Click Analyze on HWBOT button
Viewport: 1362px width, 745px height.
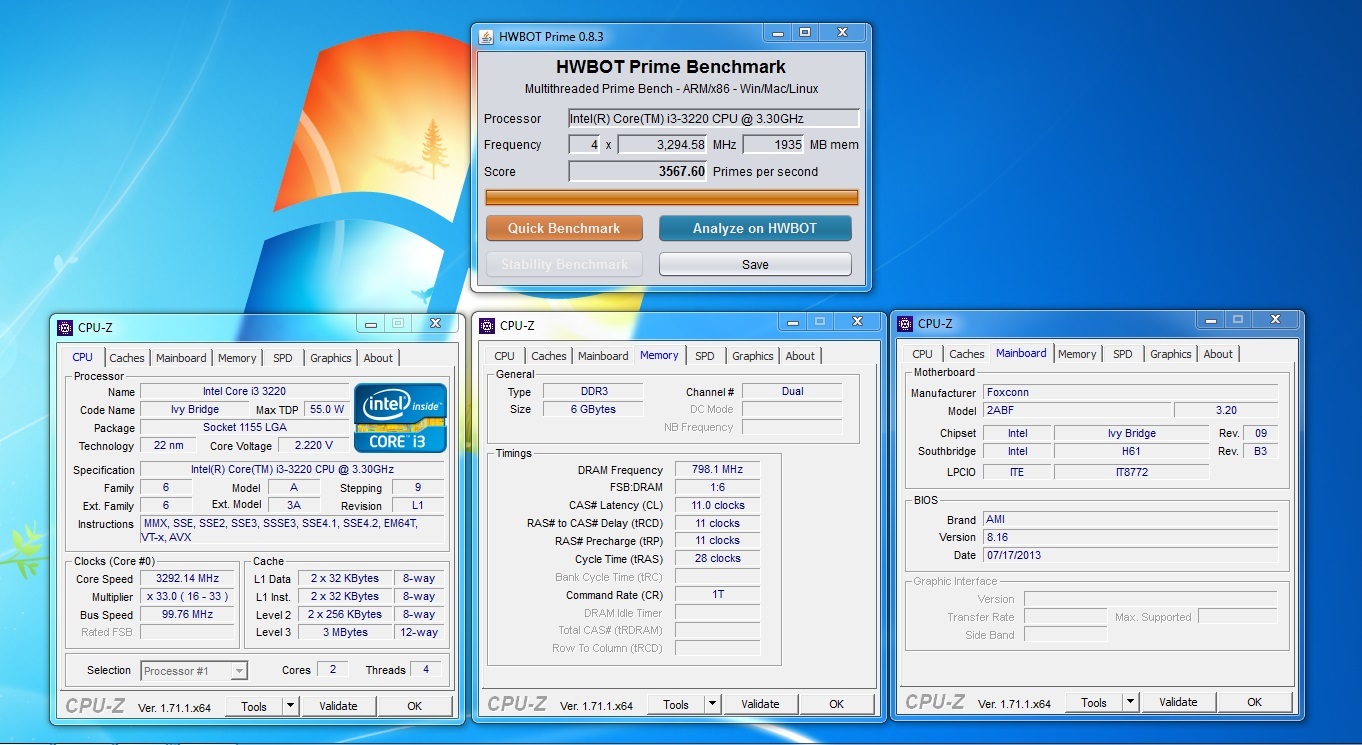click(x=755, y=228)
